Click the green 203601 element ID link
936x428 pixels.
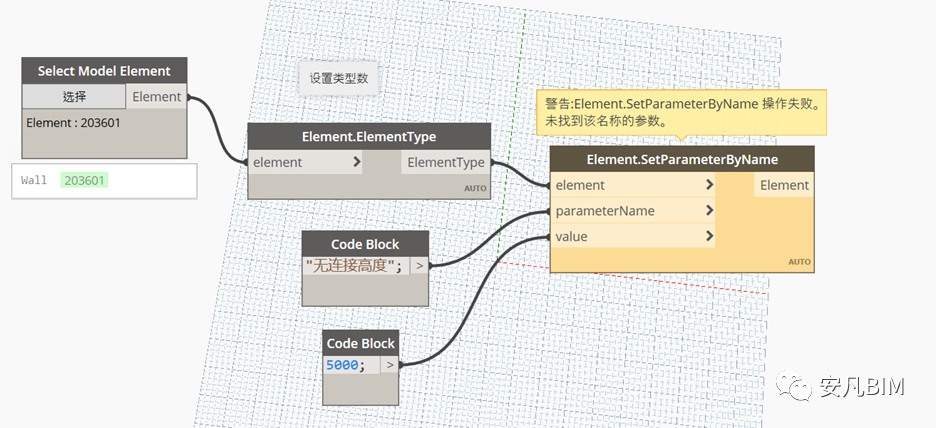pyautogui.click(x=84, y=180)
